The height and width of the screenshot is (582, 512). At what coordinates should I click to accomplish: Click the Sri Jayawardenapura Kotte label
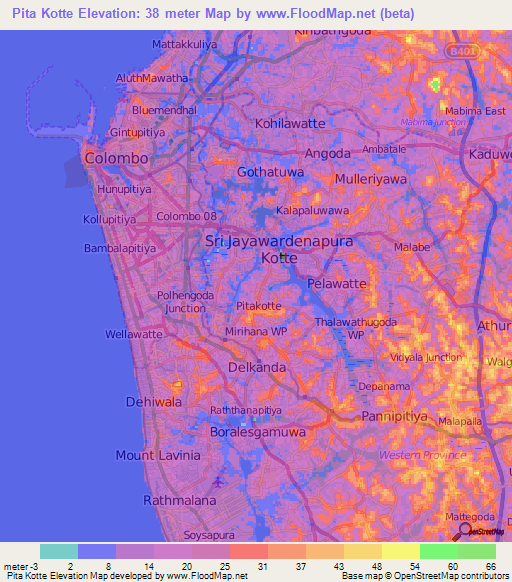(279, 249)
